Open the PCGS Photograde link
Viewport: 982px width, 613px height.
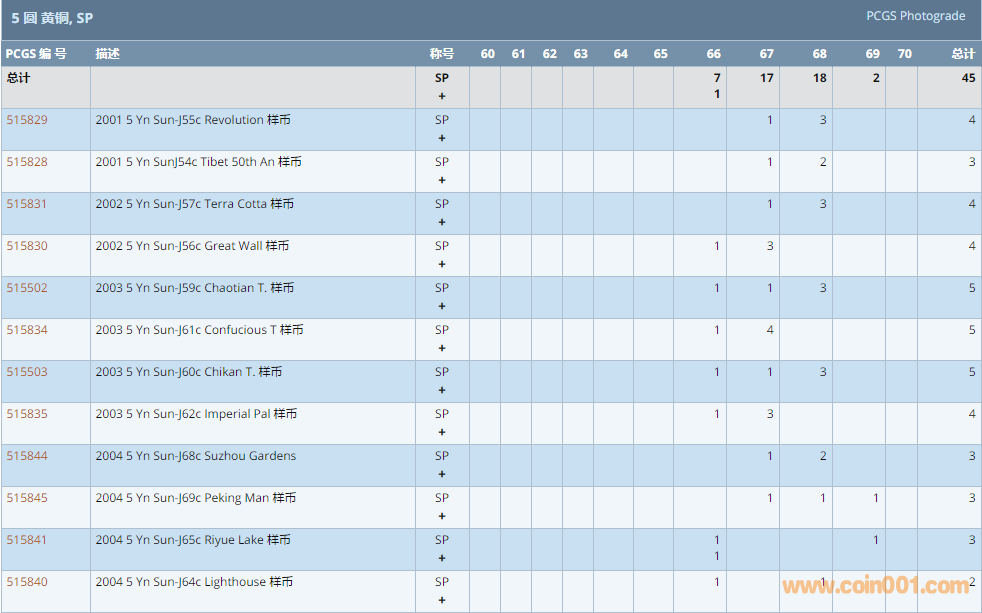click(915, 16)
